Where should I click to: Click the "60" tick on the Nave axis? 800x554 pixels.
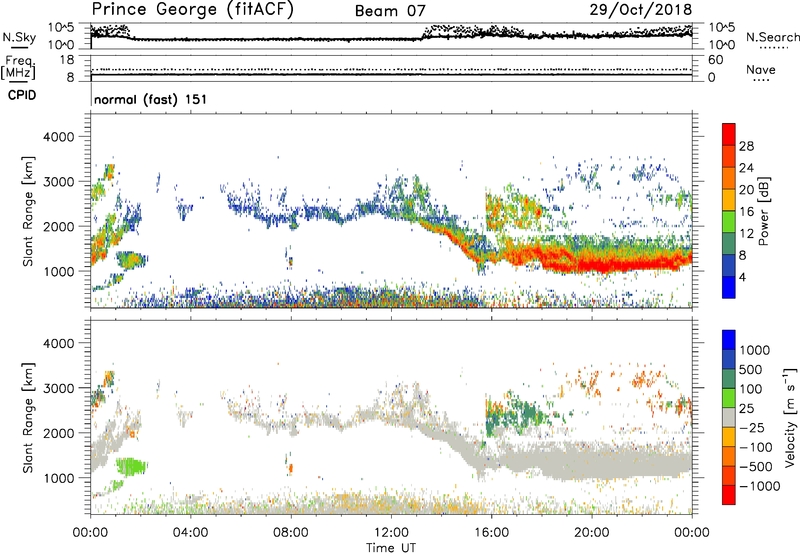[x=715, y=60]
